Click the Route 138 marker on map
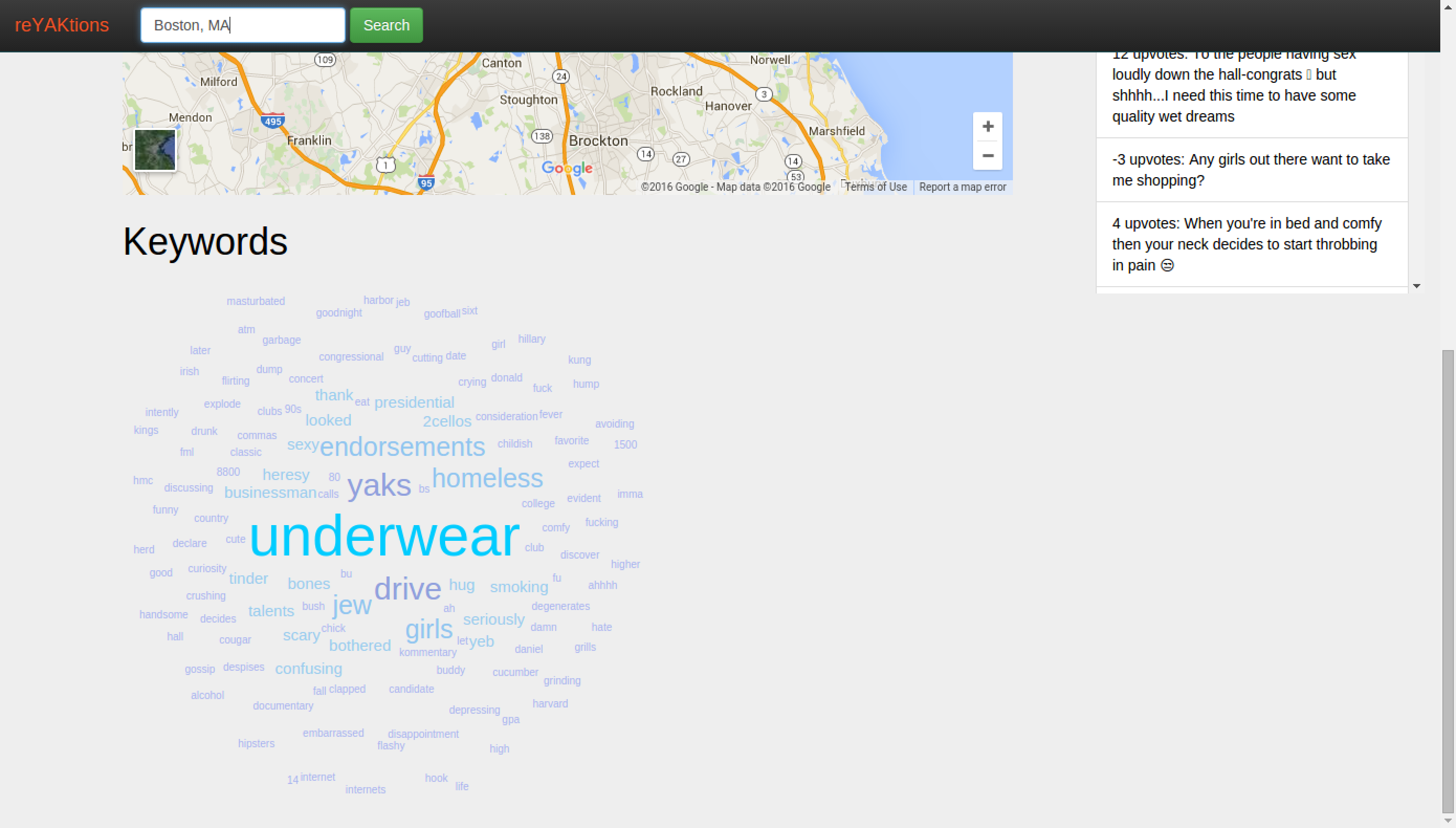This screenshot has height=828, width=1456. coord(542,136)
